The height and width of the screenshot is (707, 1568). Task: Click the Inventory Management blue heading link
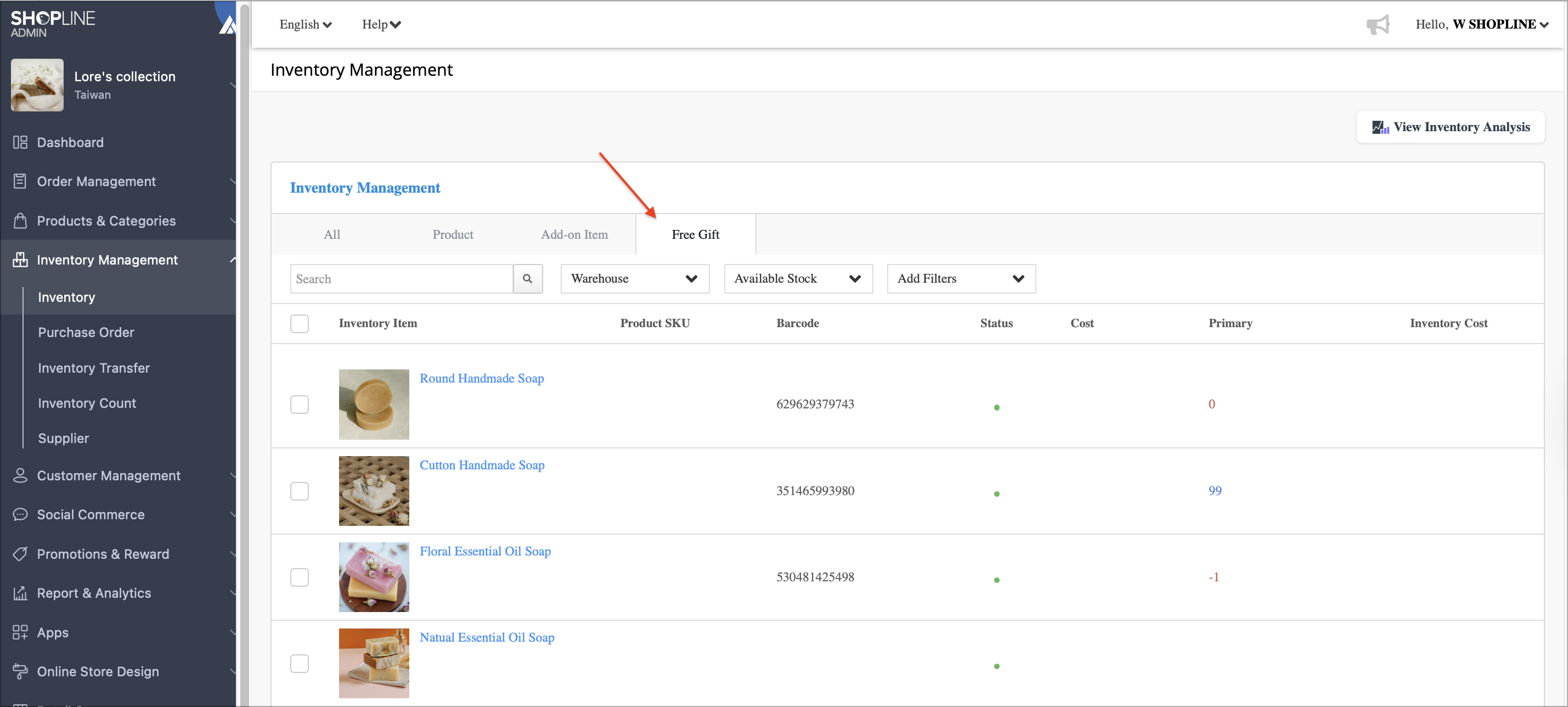click(x=365, y=188)
